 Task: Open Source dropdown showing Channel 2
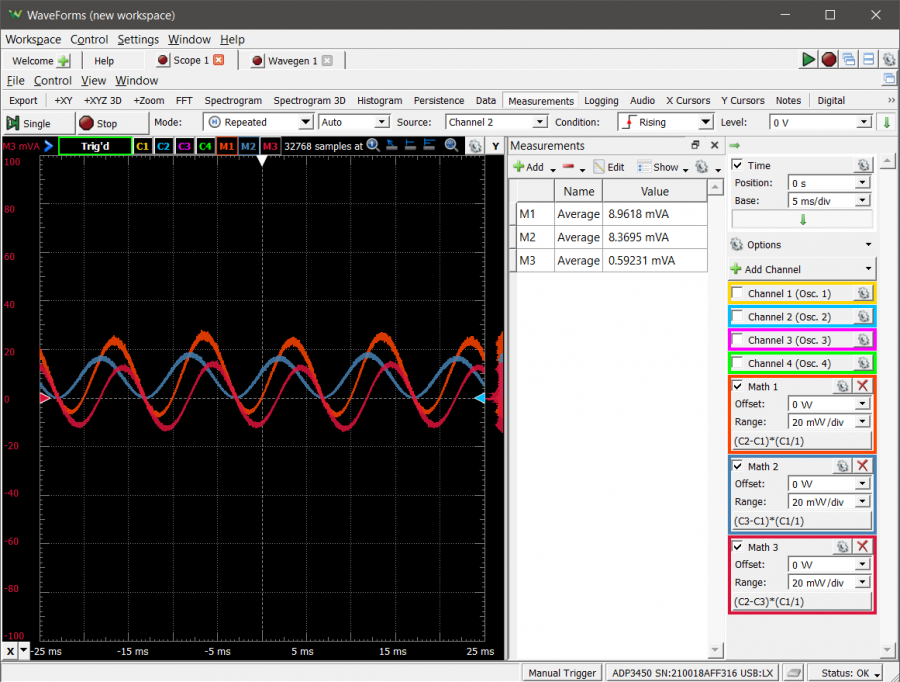pyautogui.click(x=495, y=122)
